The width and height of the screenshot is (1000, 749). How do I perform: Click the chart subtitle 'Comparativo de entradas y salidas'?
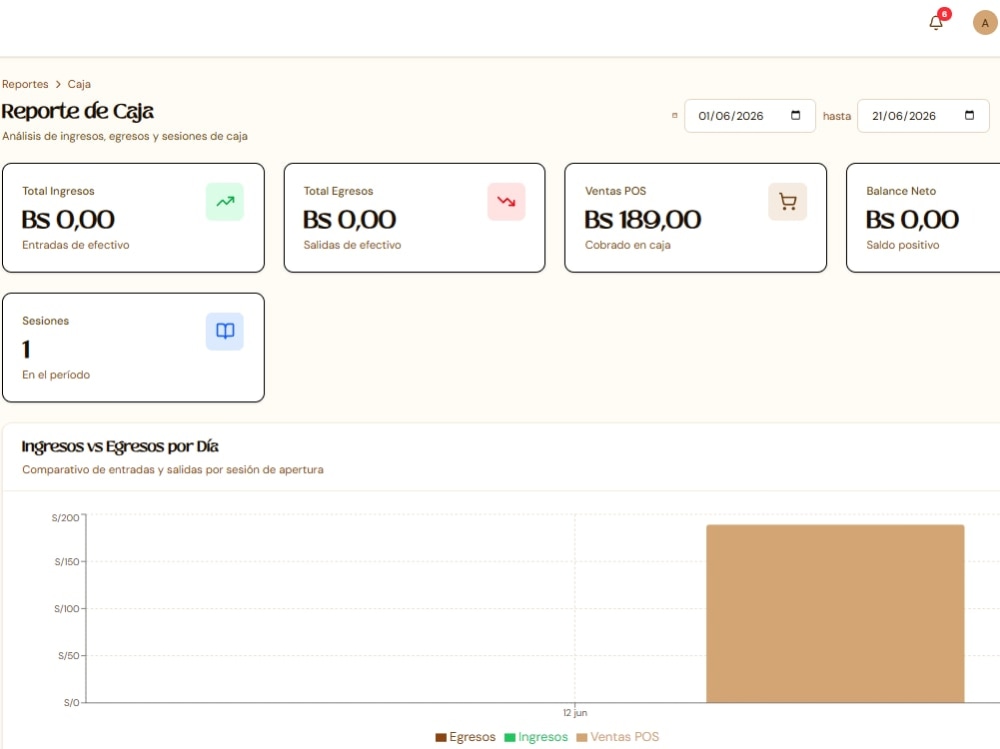173,470
